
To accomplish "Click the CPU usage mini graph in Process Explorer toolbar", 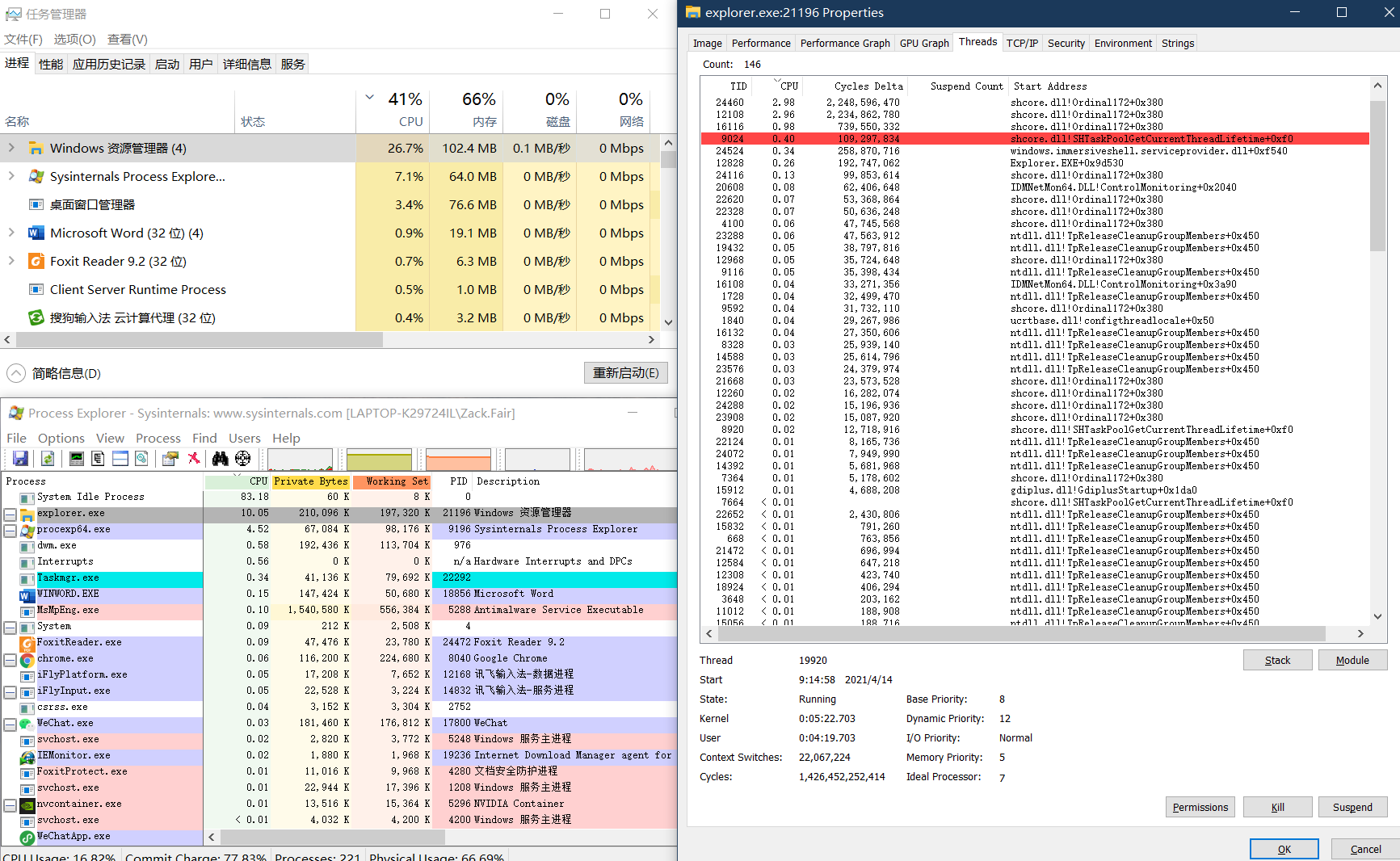I will pos(300,459).
